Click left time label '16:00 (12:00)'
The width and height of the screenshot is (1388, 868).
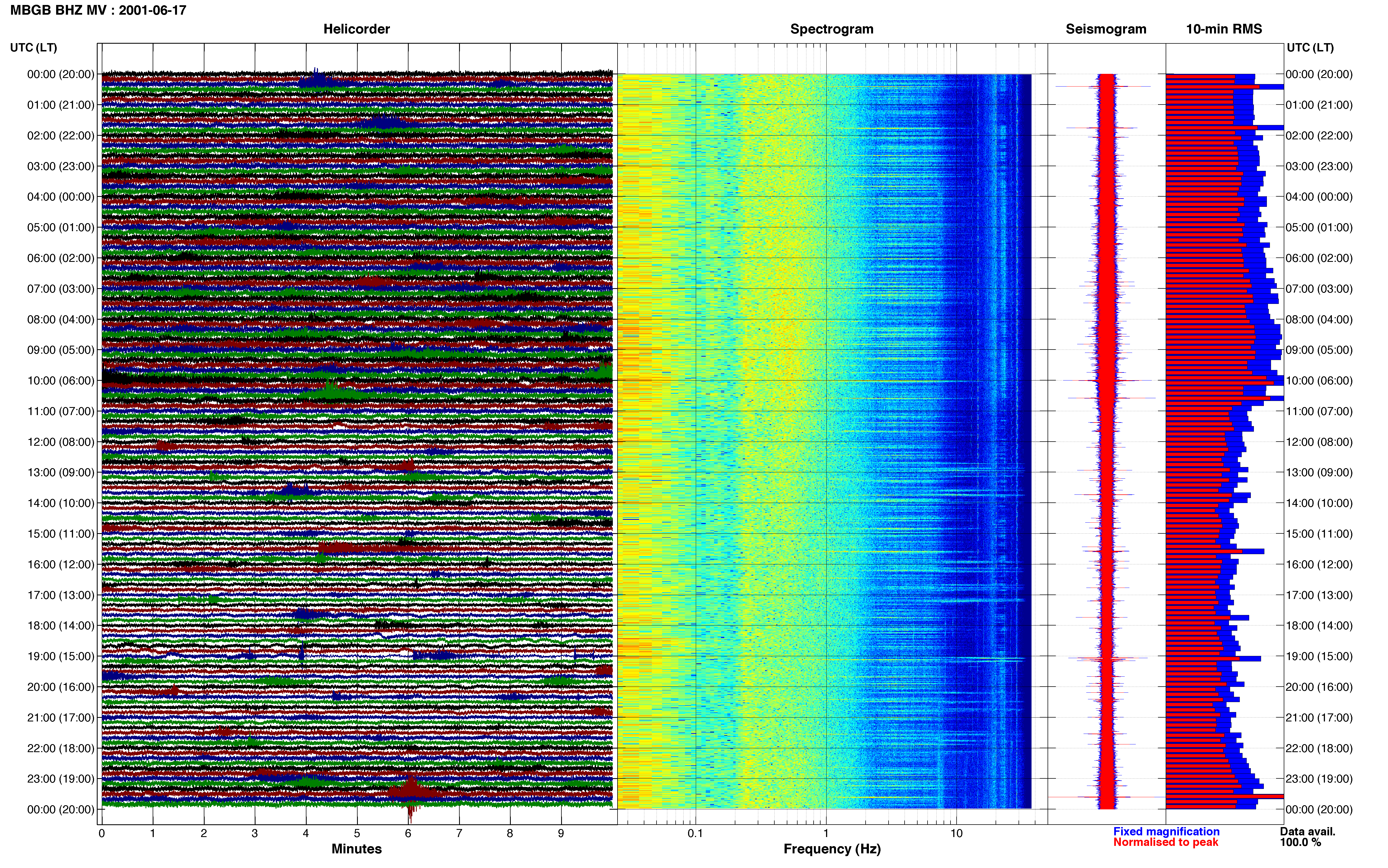pyautogui.click(x=61, y=564)
